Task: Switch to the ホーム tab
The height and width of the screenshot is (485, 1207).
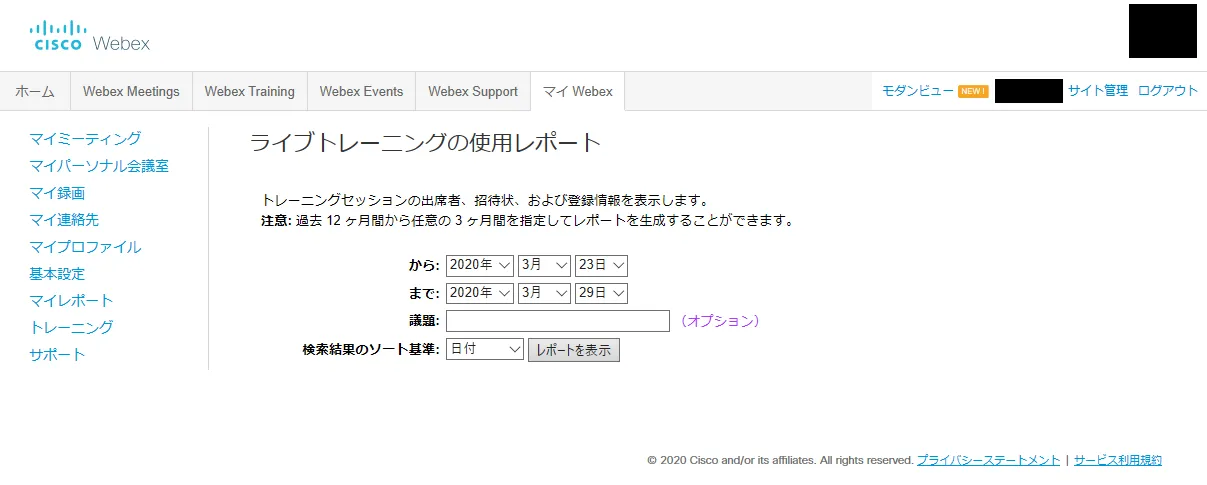Action: (x=35, y=91)
